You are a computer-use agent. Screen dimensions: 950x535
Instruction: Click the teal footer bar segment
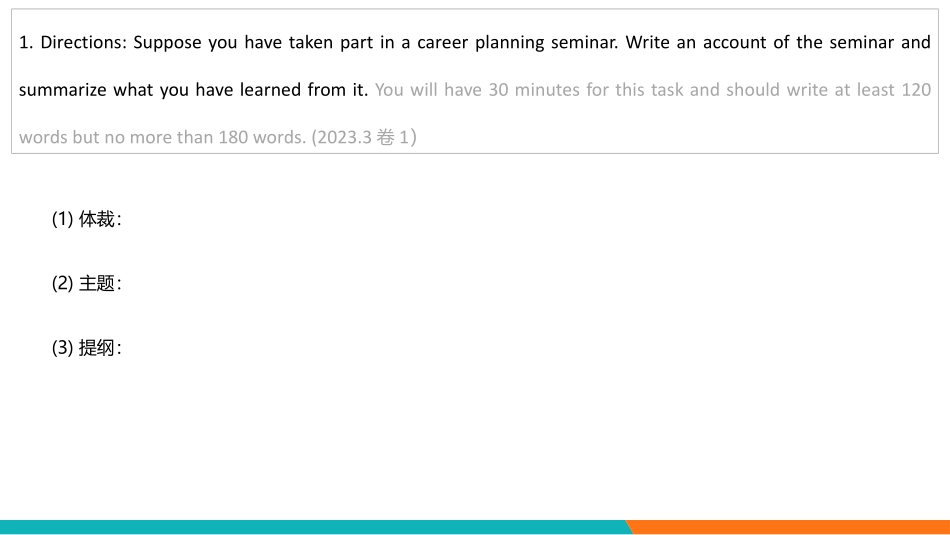312,527
